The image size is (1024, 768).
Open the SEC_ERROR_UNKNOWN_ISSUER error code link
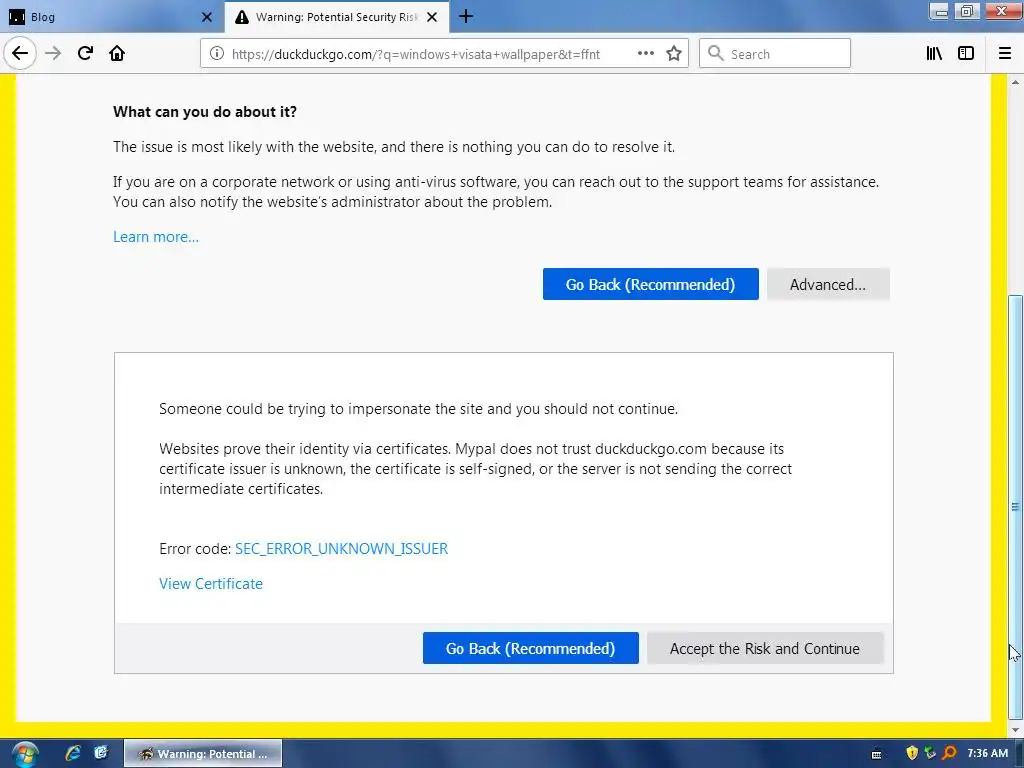coord(342,549)
